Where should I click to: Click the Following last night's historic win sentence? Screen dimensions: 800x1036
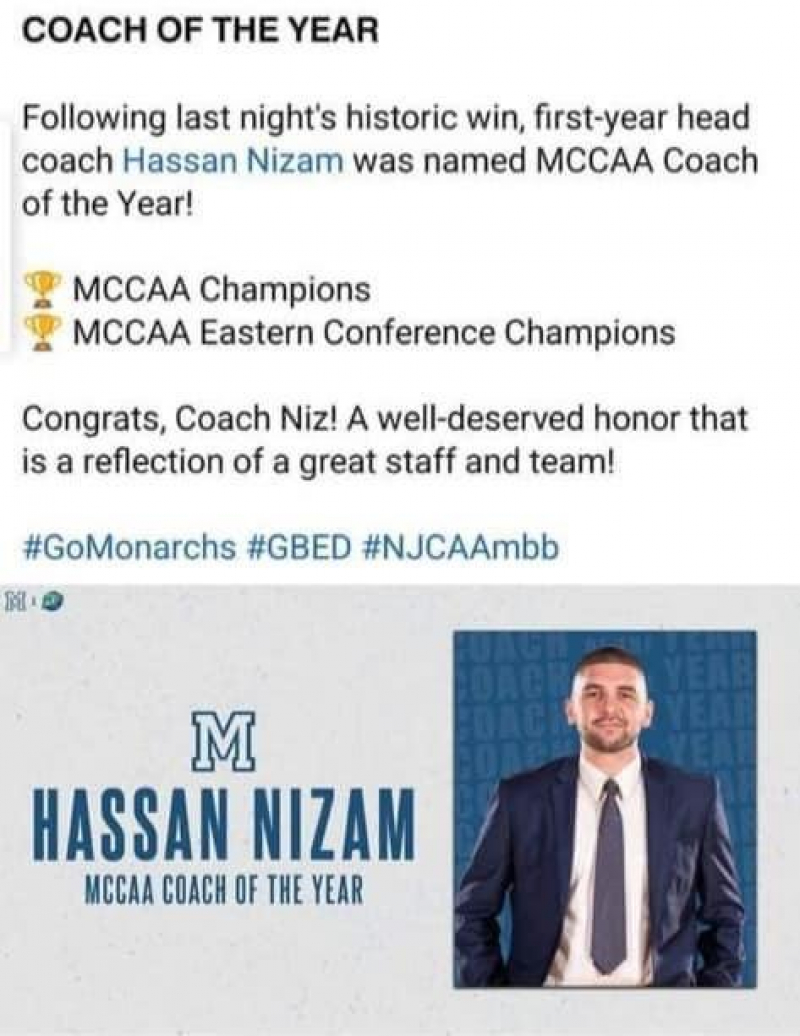390,161
